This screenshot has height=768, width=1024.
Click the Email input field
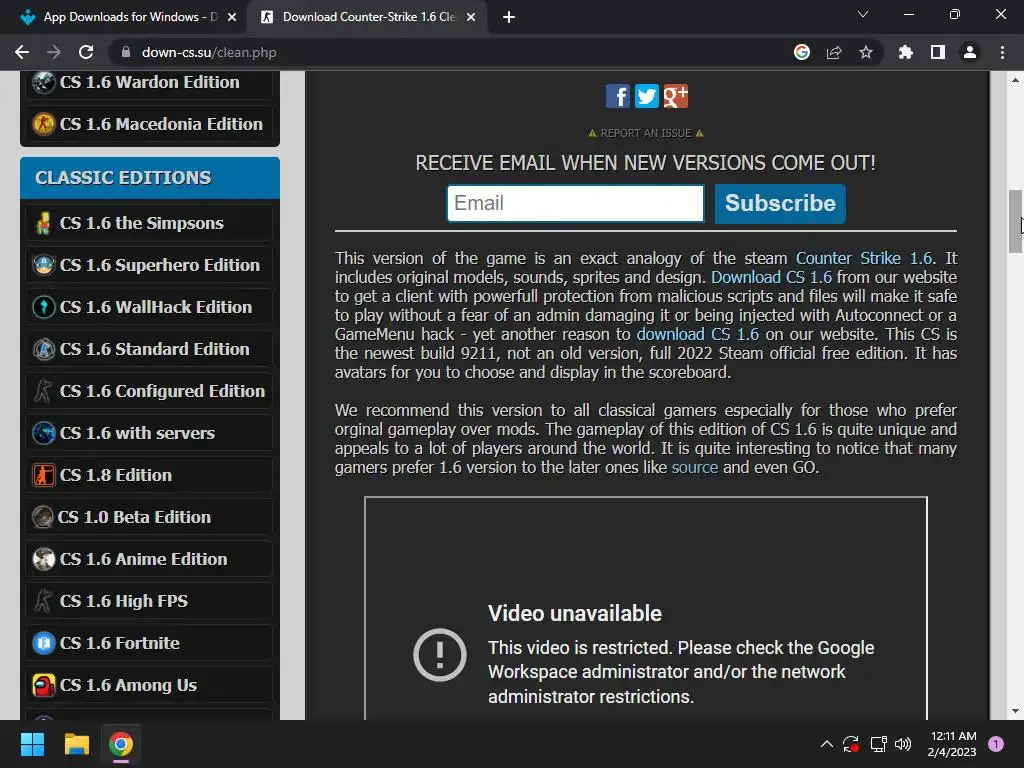click(x=575, y=203)
